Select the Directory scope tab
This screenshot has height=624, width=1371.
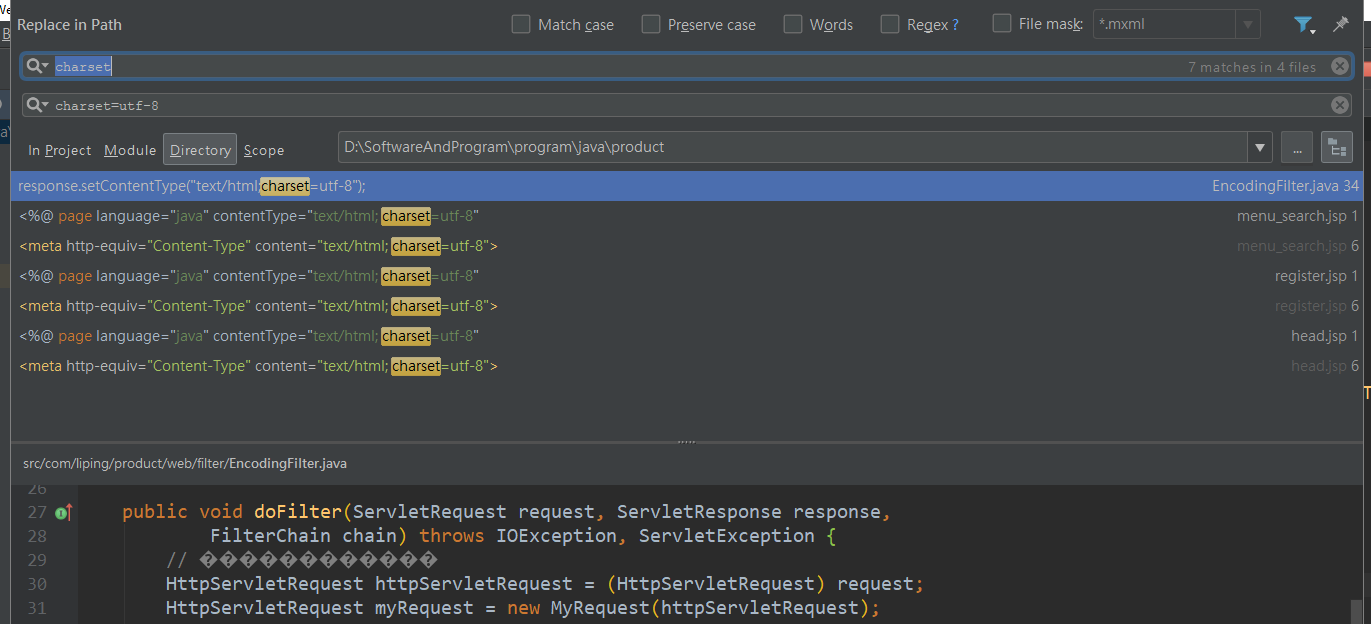(200, 149)
